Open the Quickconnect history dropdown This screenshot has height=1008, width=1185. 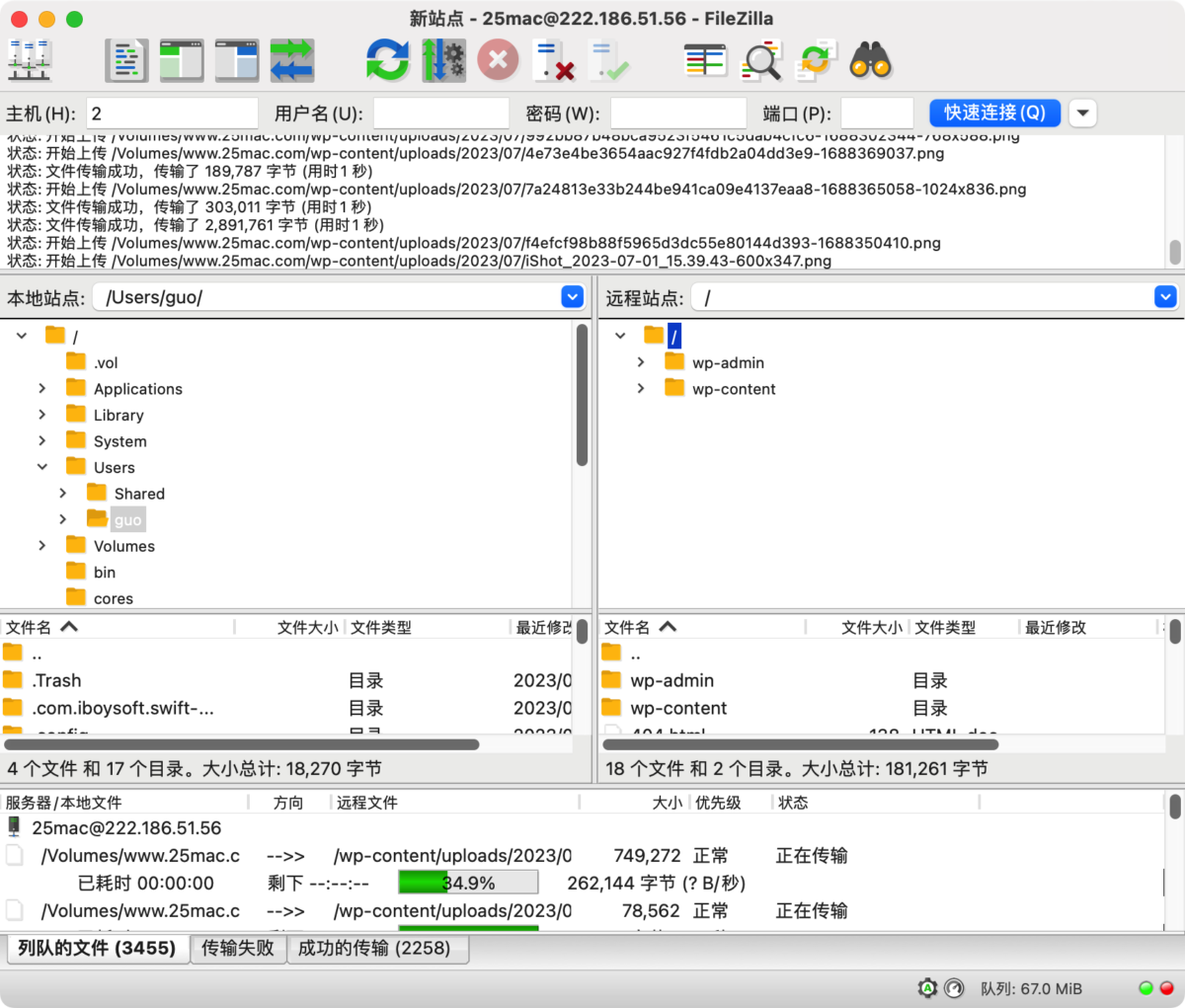pyautogui.click(x=1082, y=113)
